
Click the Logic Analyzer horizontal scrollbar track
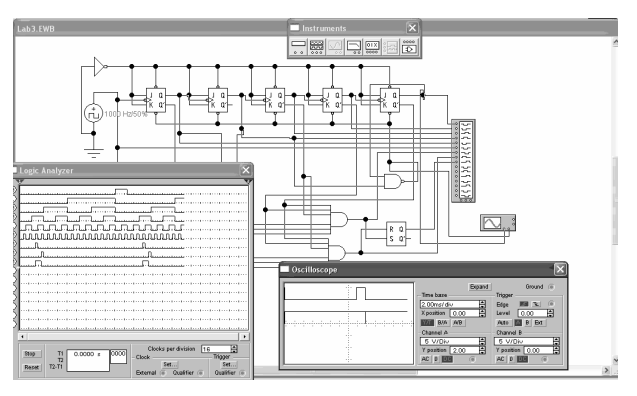tap(133, 336)
